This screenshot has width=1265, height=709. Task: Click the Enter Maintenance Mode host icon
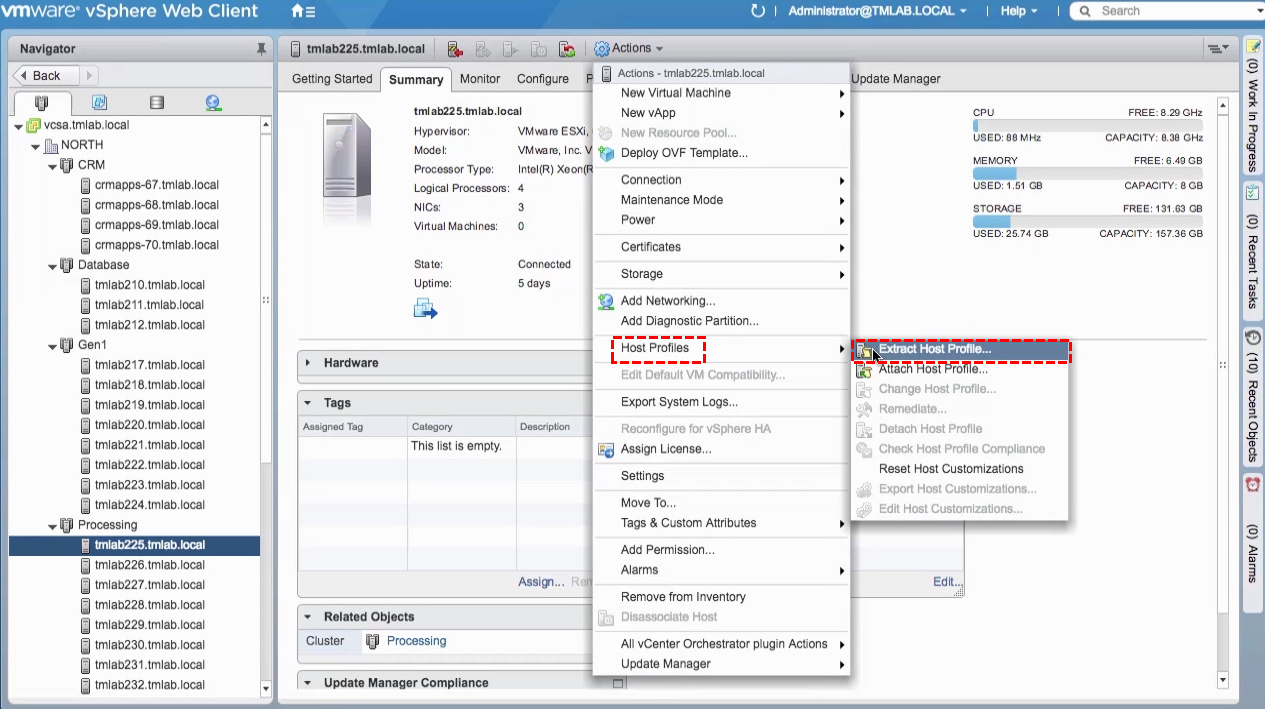[x=455, y=48]
